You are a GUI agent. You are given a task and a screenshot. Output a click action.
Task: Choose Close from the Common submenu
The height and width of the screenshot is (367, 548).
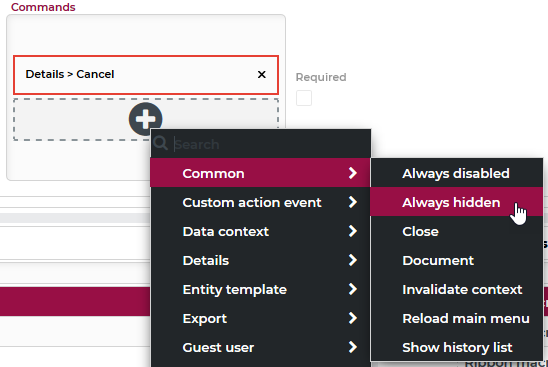[456, 231]
